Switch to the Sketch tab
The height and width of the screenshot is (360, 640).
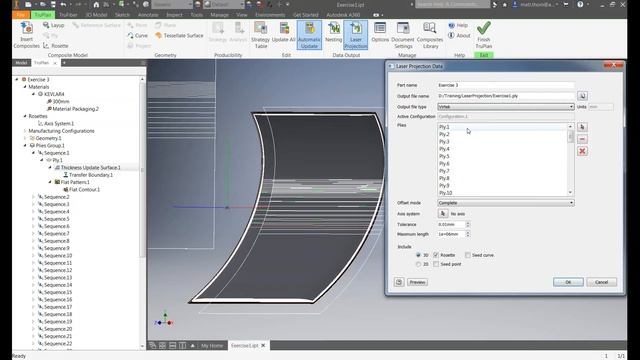122,15
